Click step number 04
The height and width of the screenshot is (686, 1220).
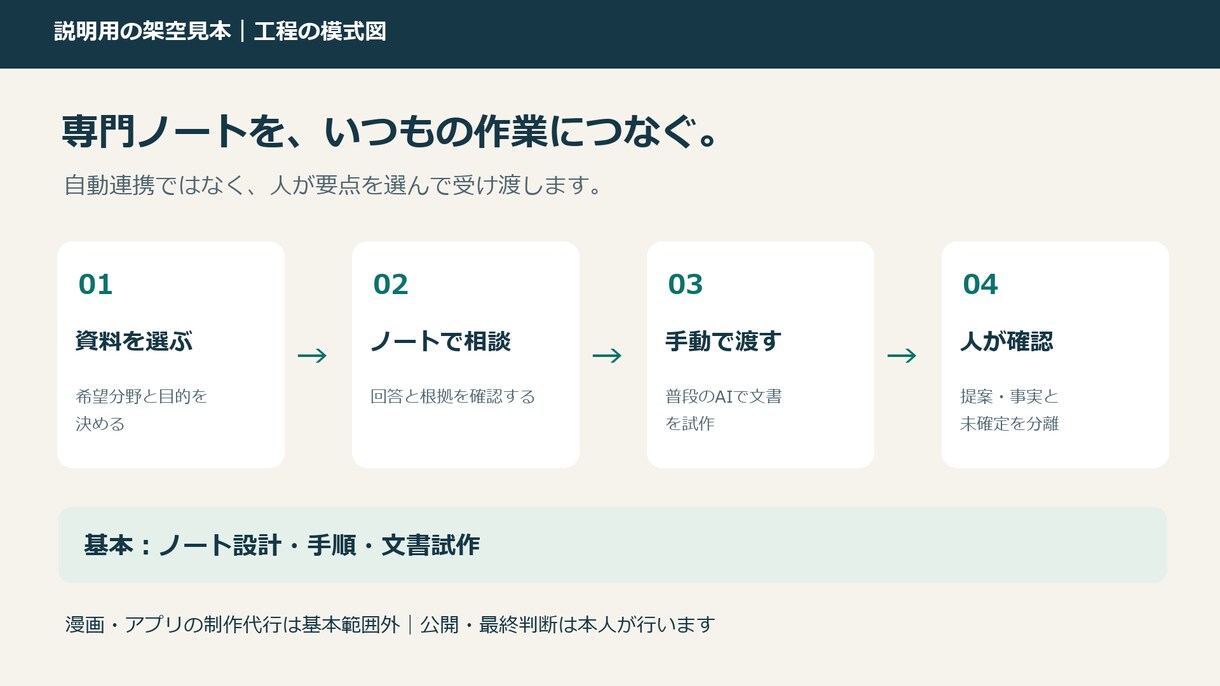click(x=981, y=285)
